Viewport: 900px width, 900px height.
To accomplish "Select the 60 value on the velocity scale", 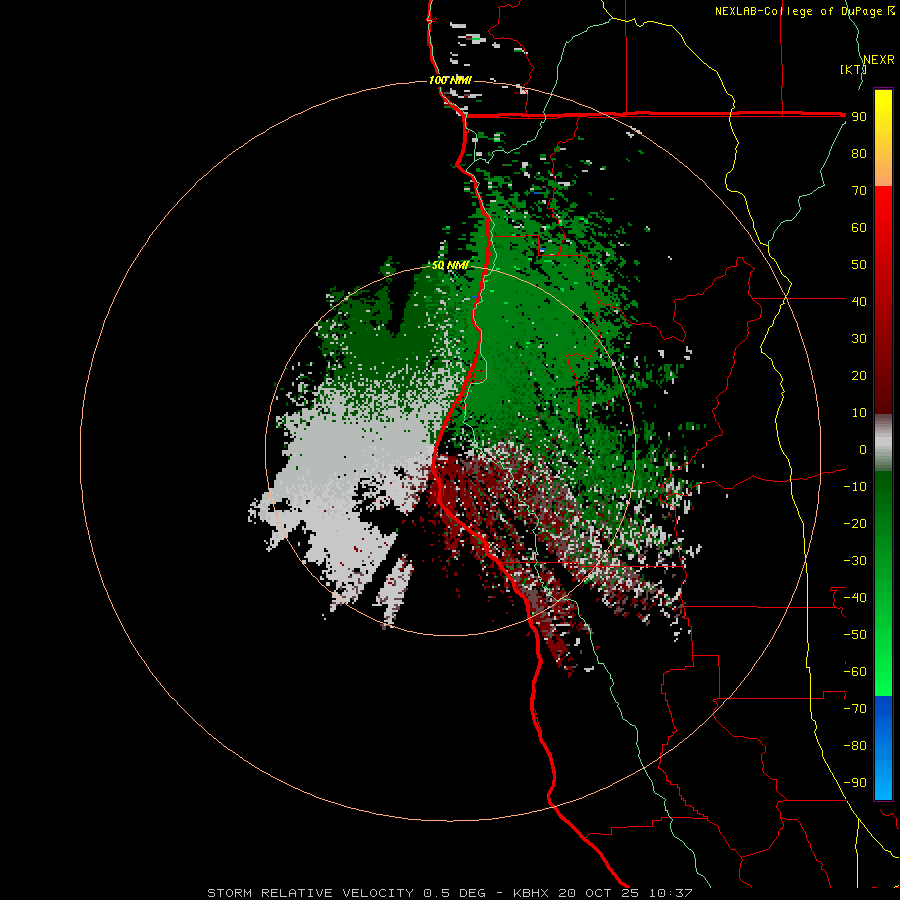I will (x=859, y=228).
